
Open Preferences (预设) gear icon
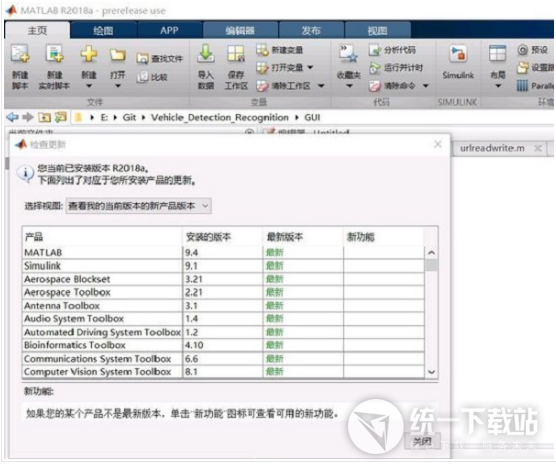tap(522, 50)
